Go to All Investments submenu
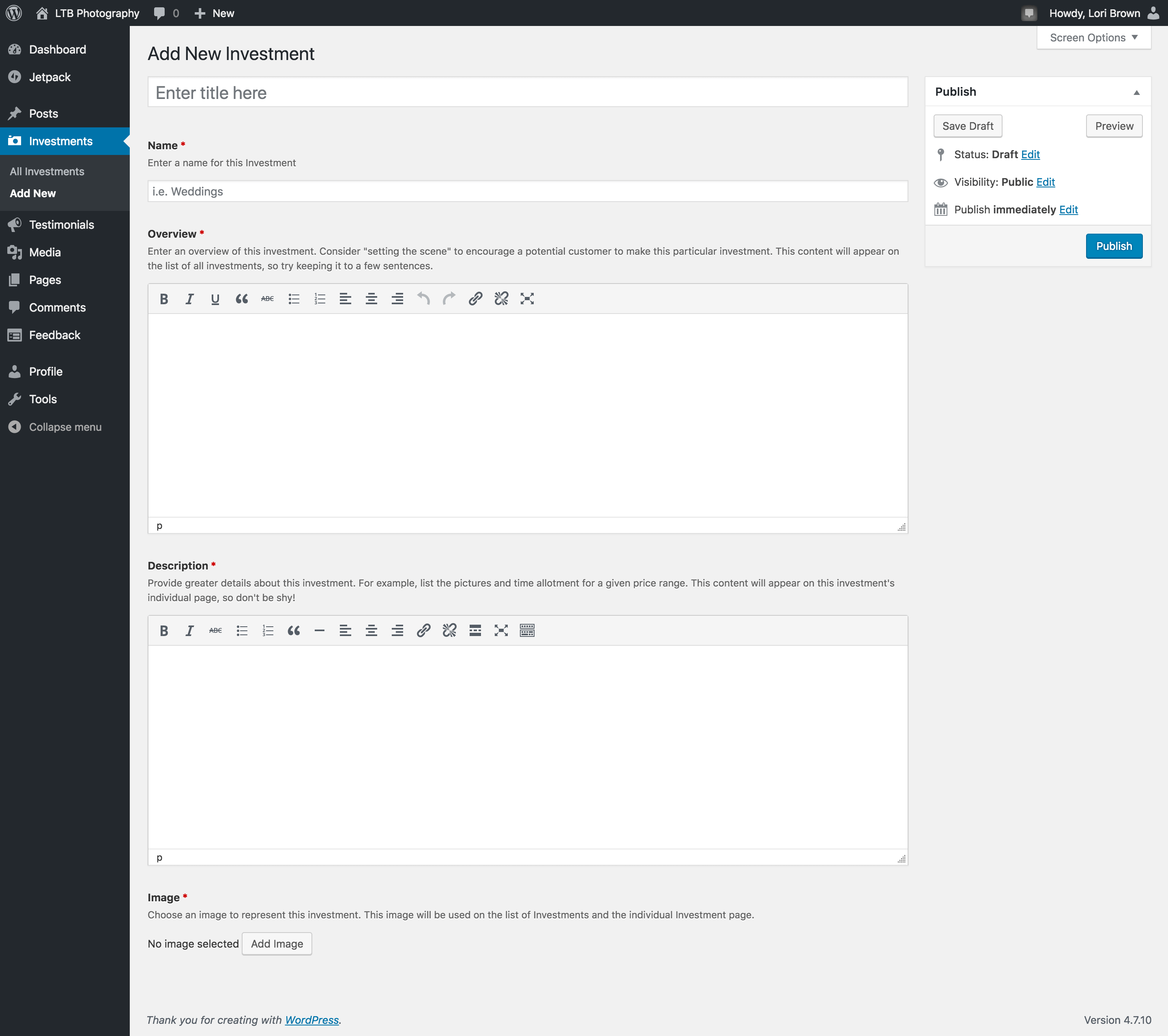 pos(47,172)
